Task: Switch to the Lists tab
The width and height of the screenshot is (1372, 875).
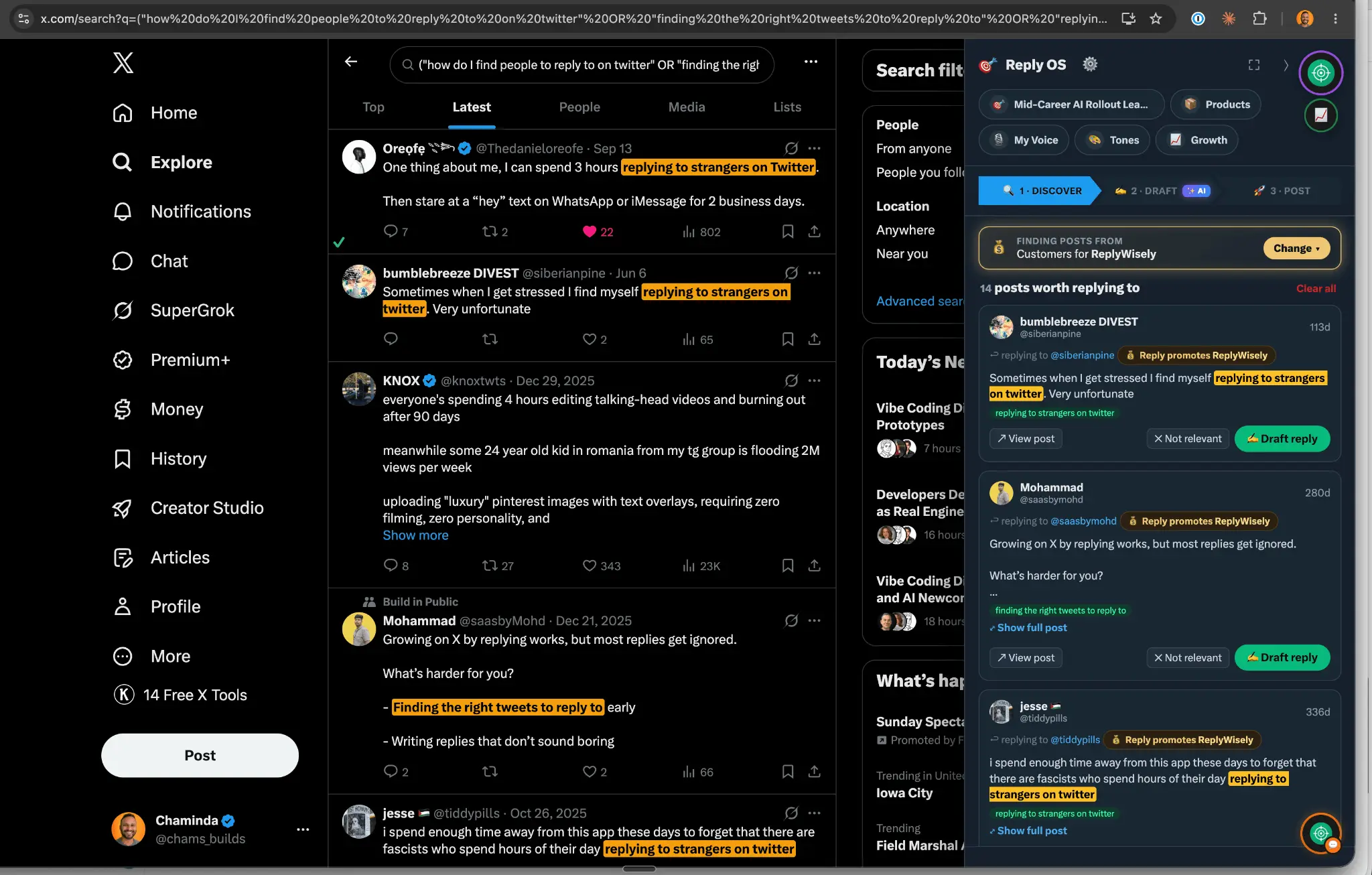Action: pyautogui.click(x=787, y=107)
